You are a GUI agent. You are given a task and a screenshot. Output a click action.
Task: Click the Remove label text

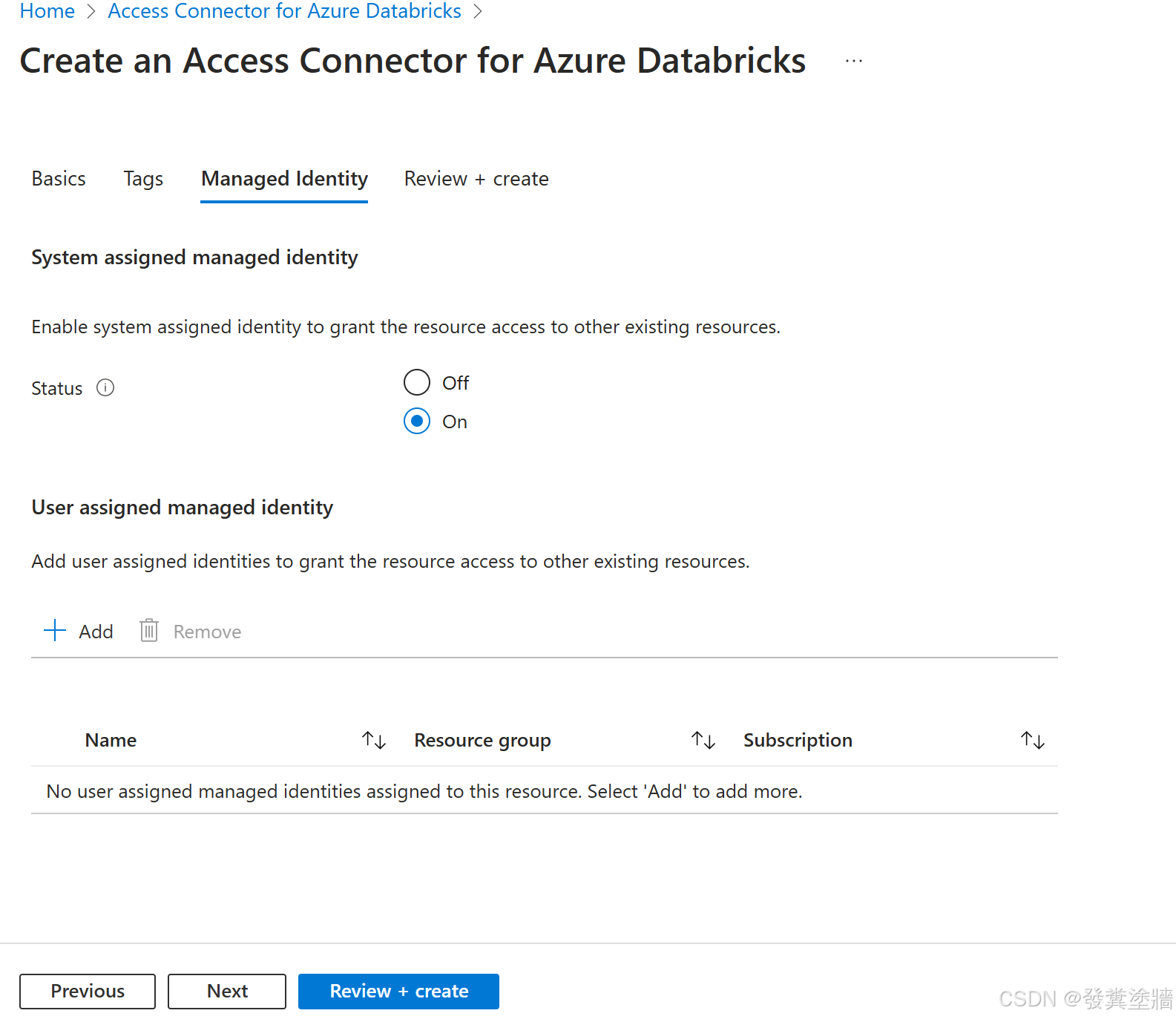(x=207, y=632)
